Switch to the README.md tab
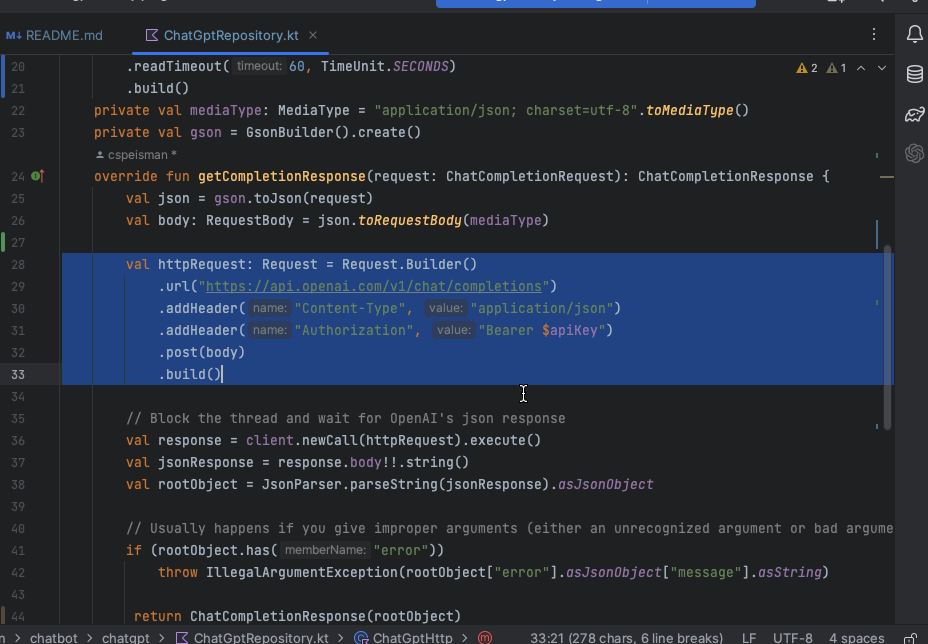 click(x=54, y=36)
